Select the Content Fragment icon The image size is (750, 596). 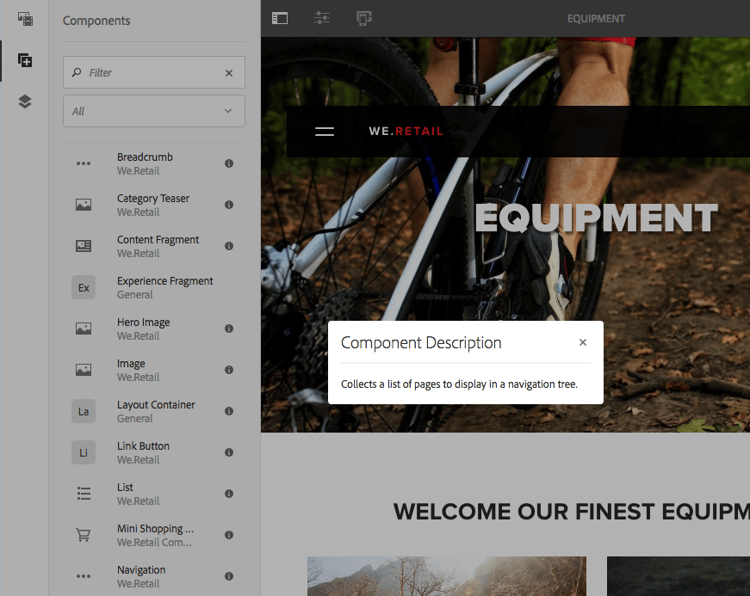click(83, 246)
